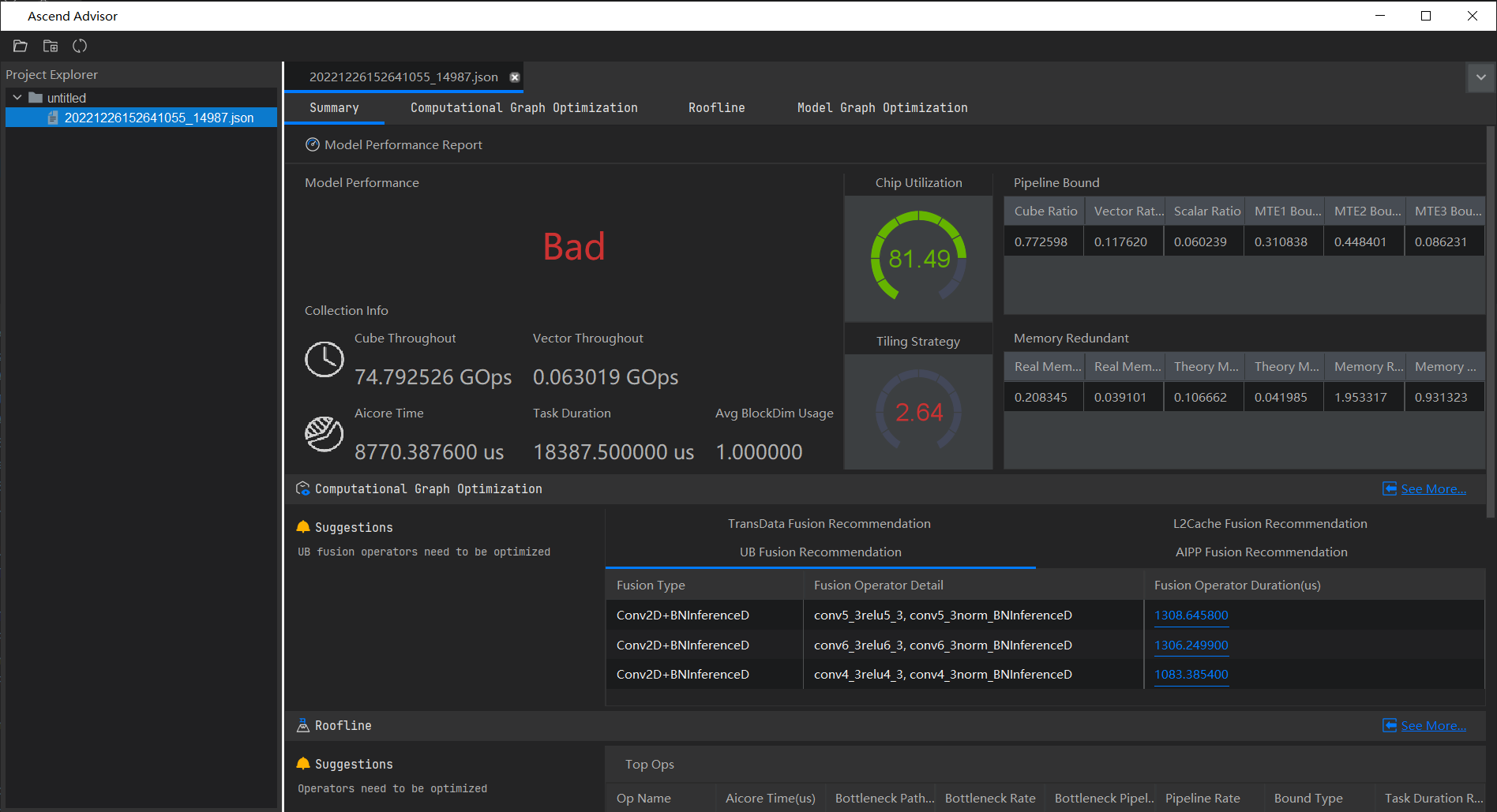Click the Roofline section icon

tap(302, 725)
